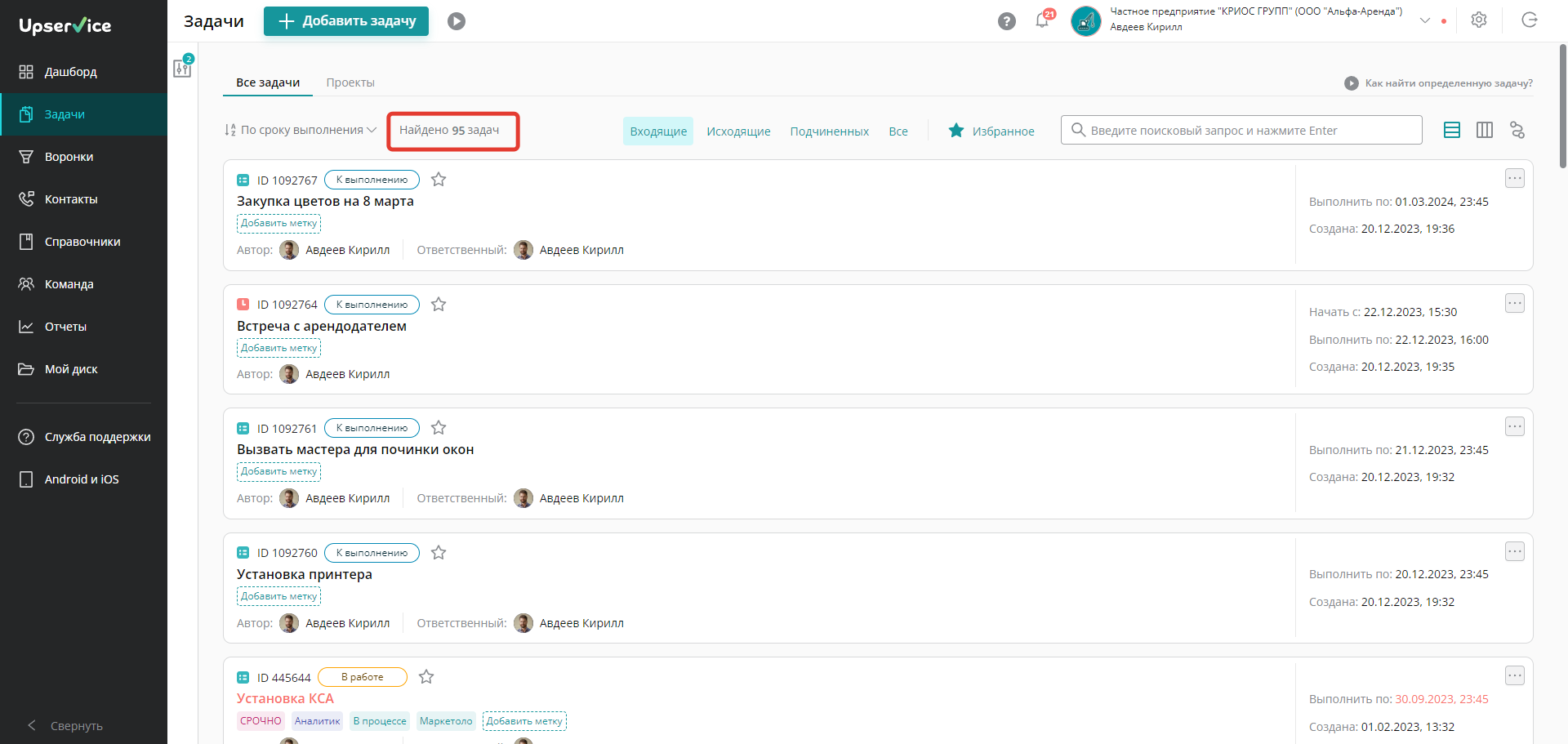Select the Входящие filter tab
The height and width of the screenshot is (744, 1568).
pyautogui.click(x=658, y=131)
